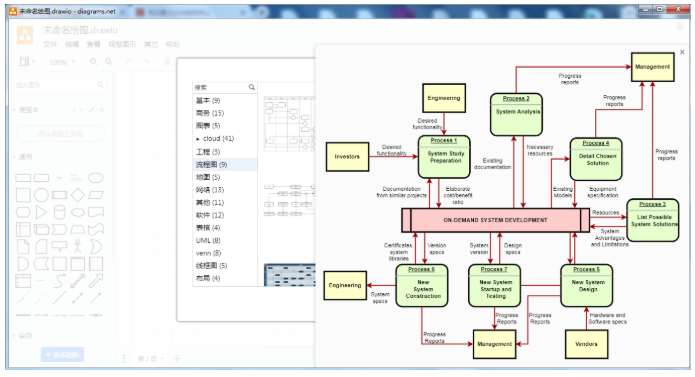Select the bidirectional block arrow shape
Viewport: 695px width, 377px height.
pos(78,281)
